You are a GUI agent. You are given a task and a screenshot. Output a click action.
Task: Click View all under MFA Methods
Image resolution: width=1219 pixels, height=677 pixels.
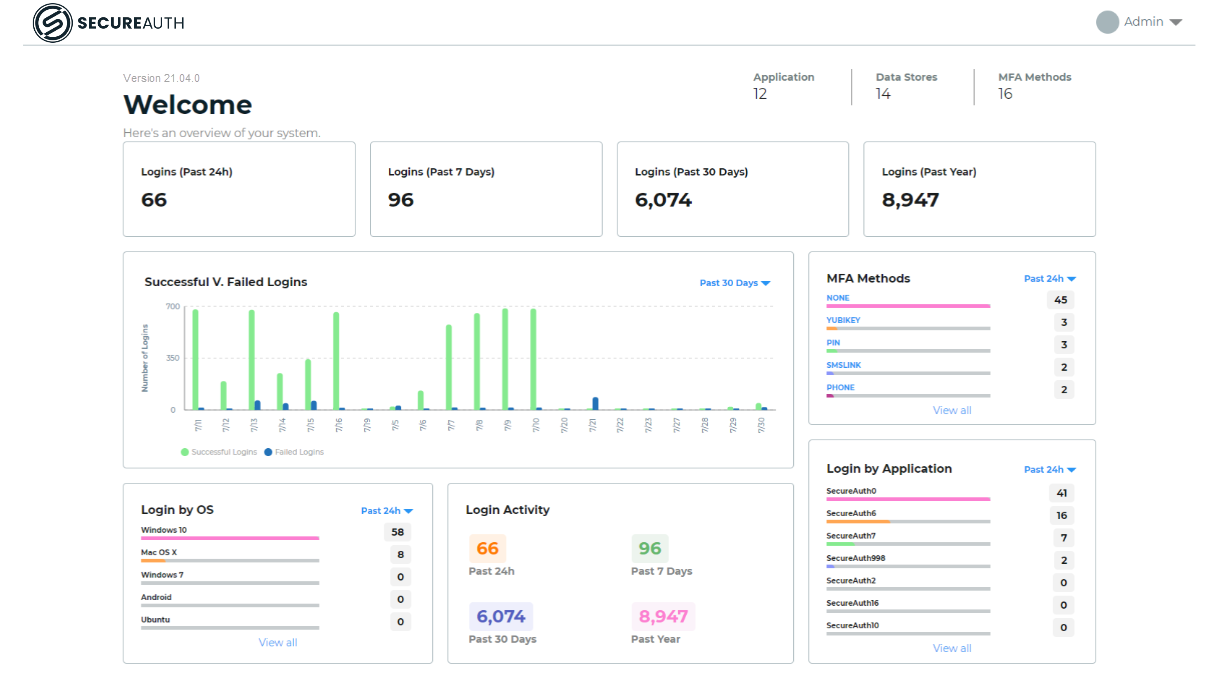click(x=951, y=410)
